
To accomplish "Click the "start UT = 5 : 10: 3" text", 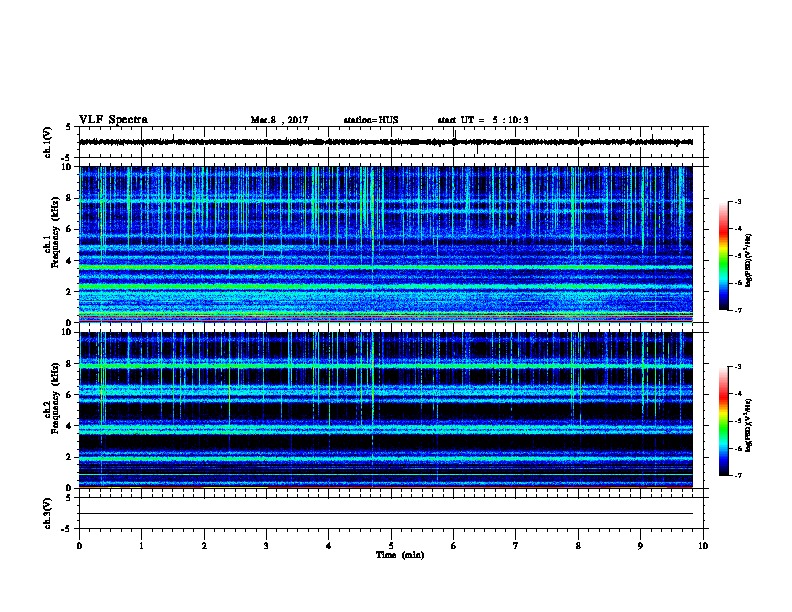I will pos(483,120).
